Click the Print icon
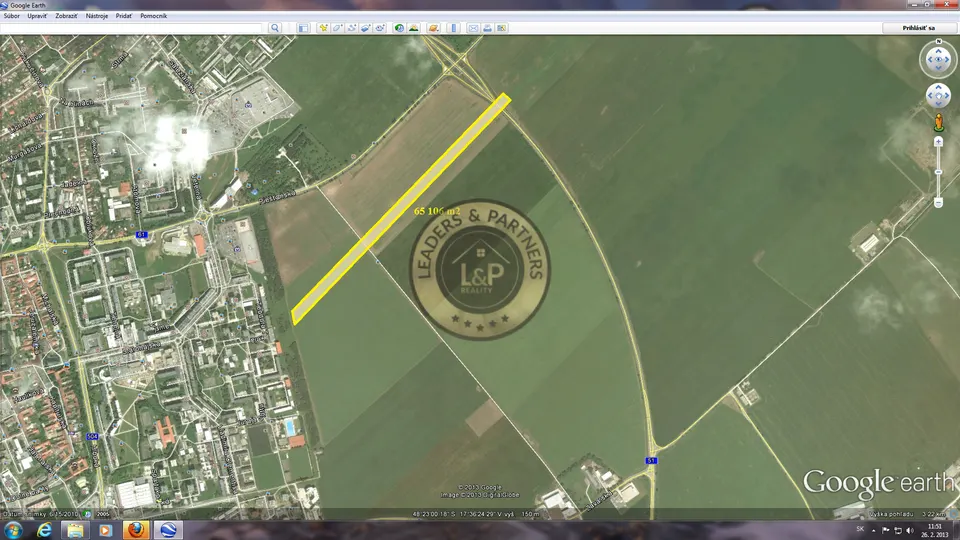The image size is (960, 540). coord(487,28)
